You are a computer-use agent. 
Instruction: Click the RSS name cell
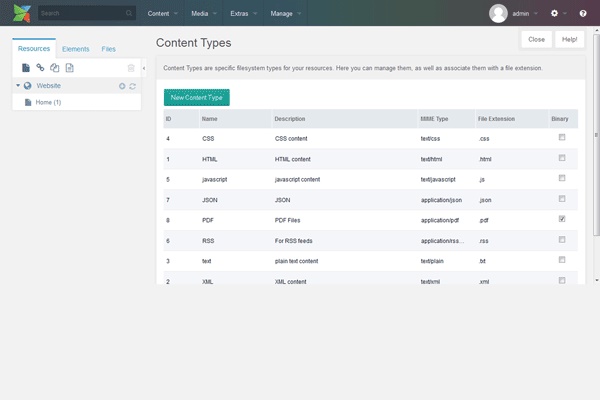click(x=208, y=241)
